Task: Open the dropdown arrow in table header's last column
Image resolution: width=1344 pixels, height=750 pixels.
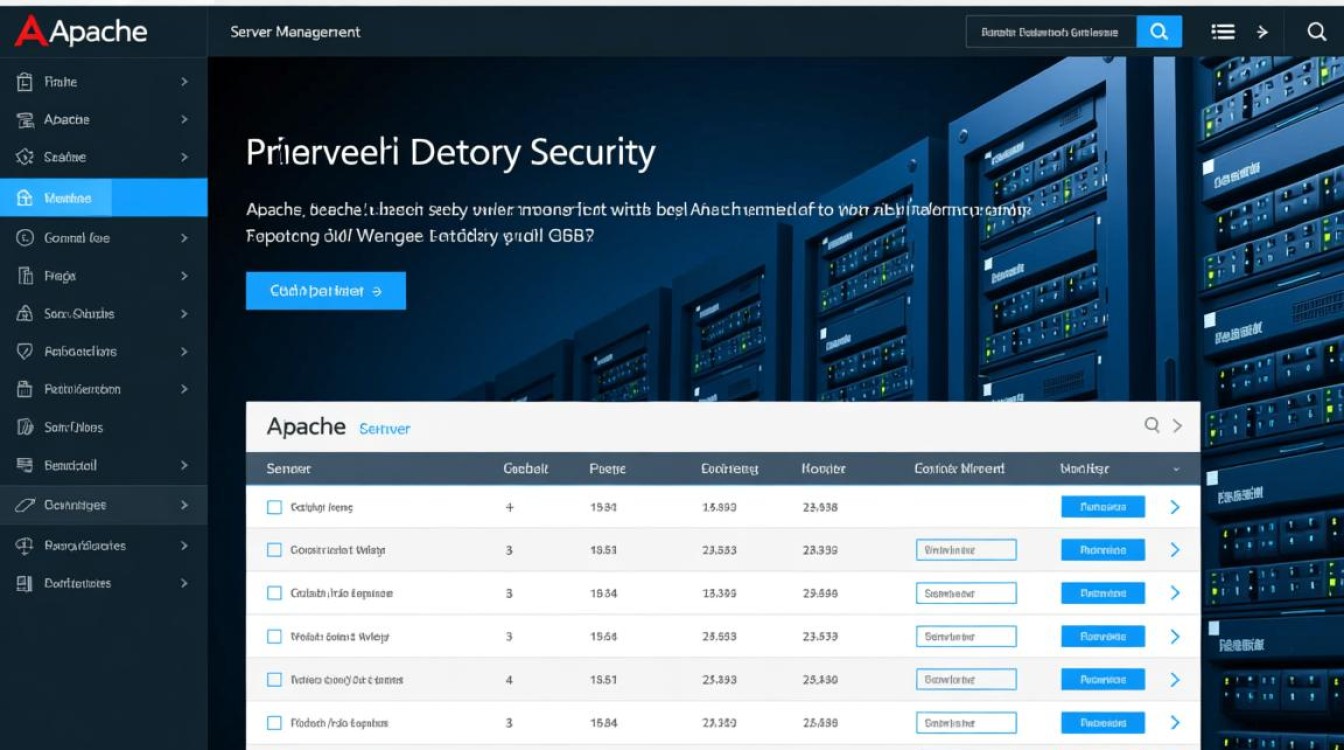Action: click(1176, 469)
